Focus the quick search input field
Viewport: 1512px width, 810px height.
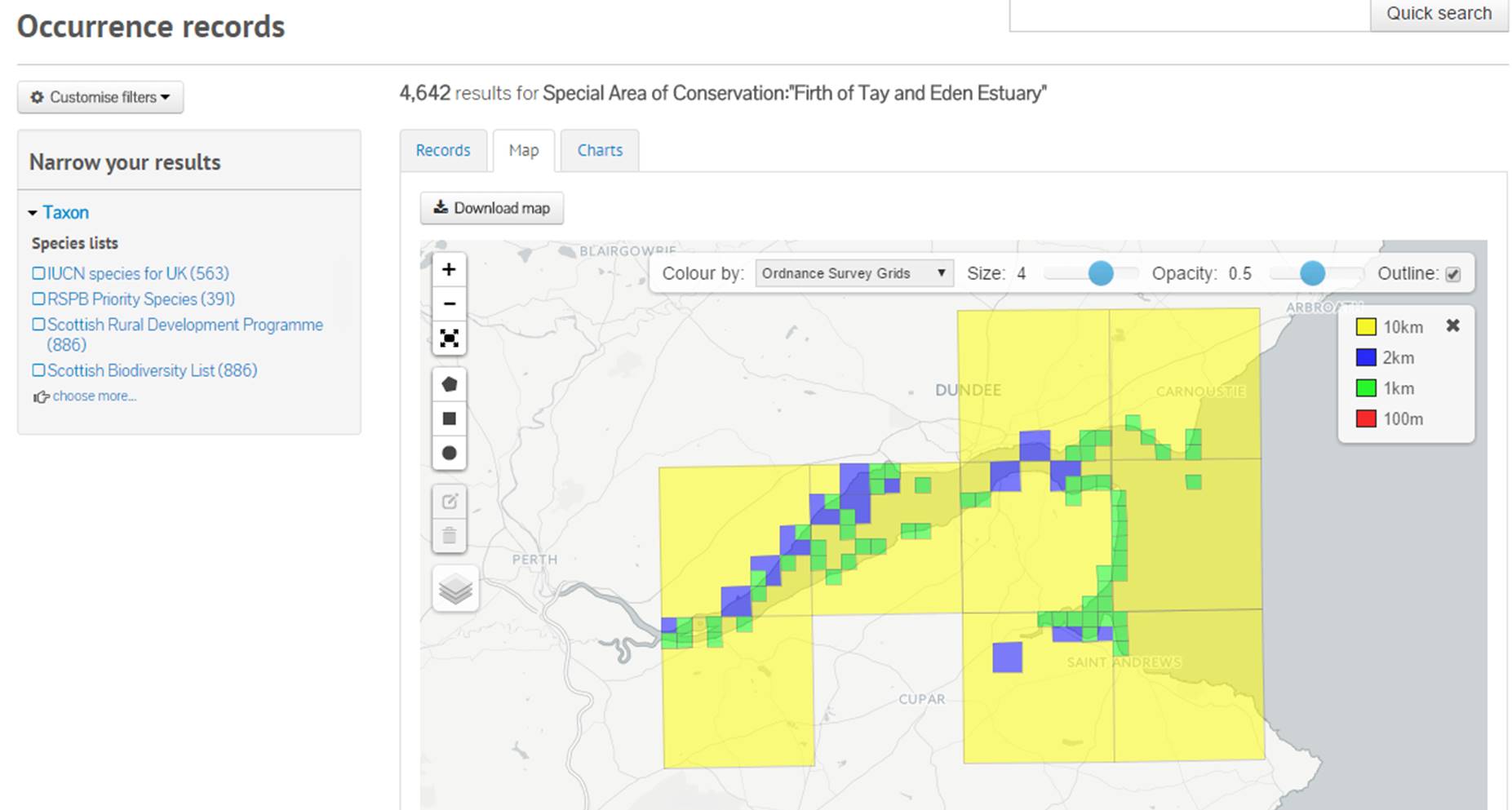point(1190,14)
